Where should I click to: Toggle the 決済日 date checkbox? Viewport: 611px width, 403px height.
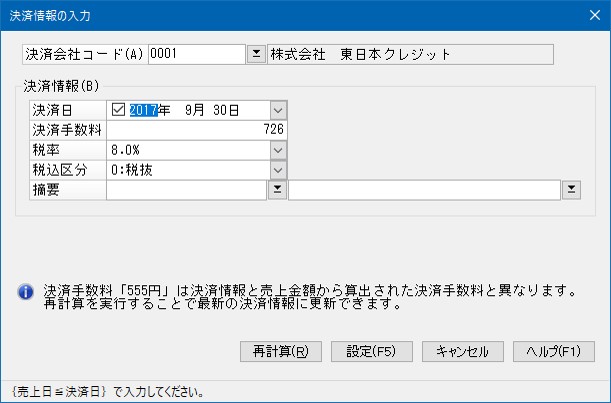119,110
